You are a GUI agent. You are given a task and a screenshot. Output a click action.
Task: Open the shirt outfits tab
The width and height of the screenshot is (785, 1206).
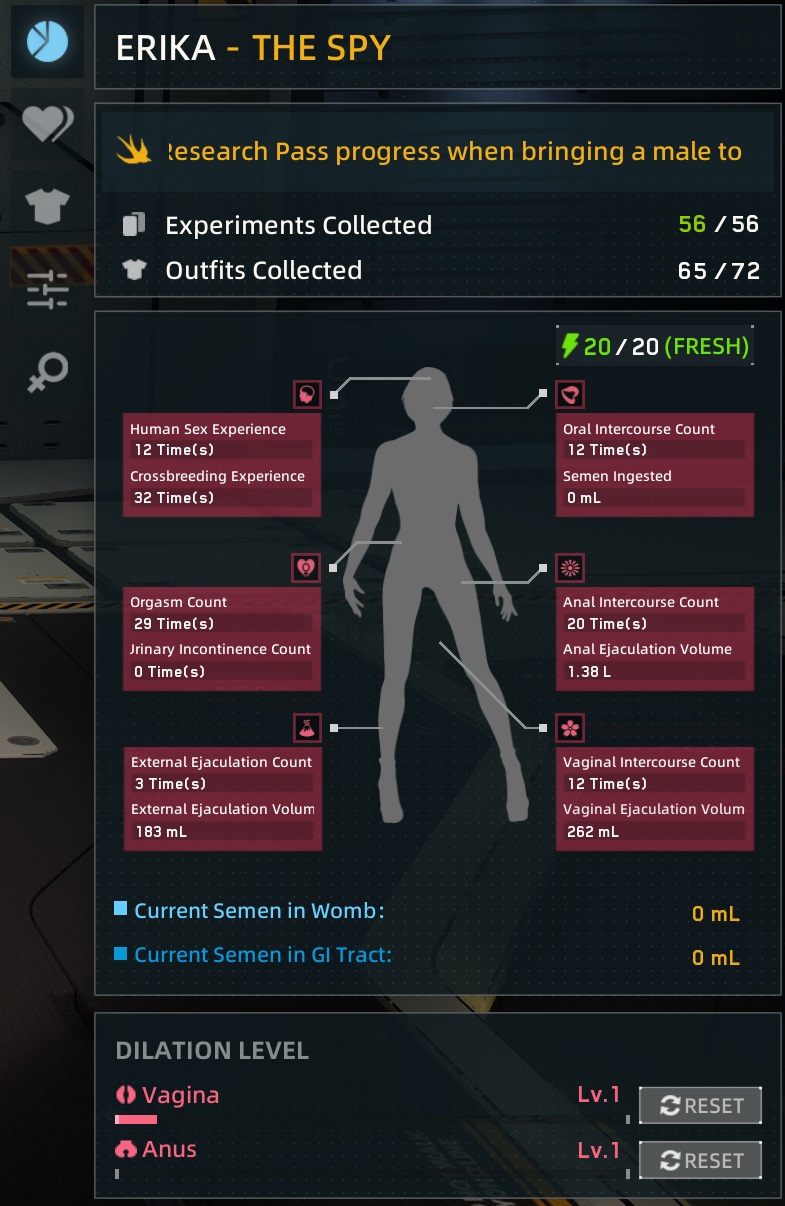[47, 206]
